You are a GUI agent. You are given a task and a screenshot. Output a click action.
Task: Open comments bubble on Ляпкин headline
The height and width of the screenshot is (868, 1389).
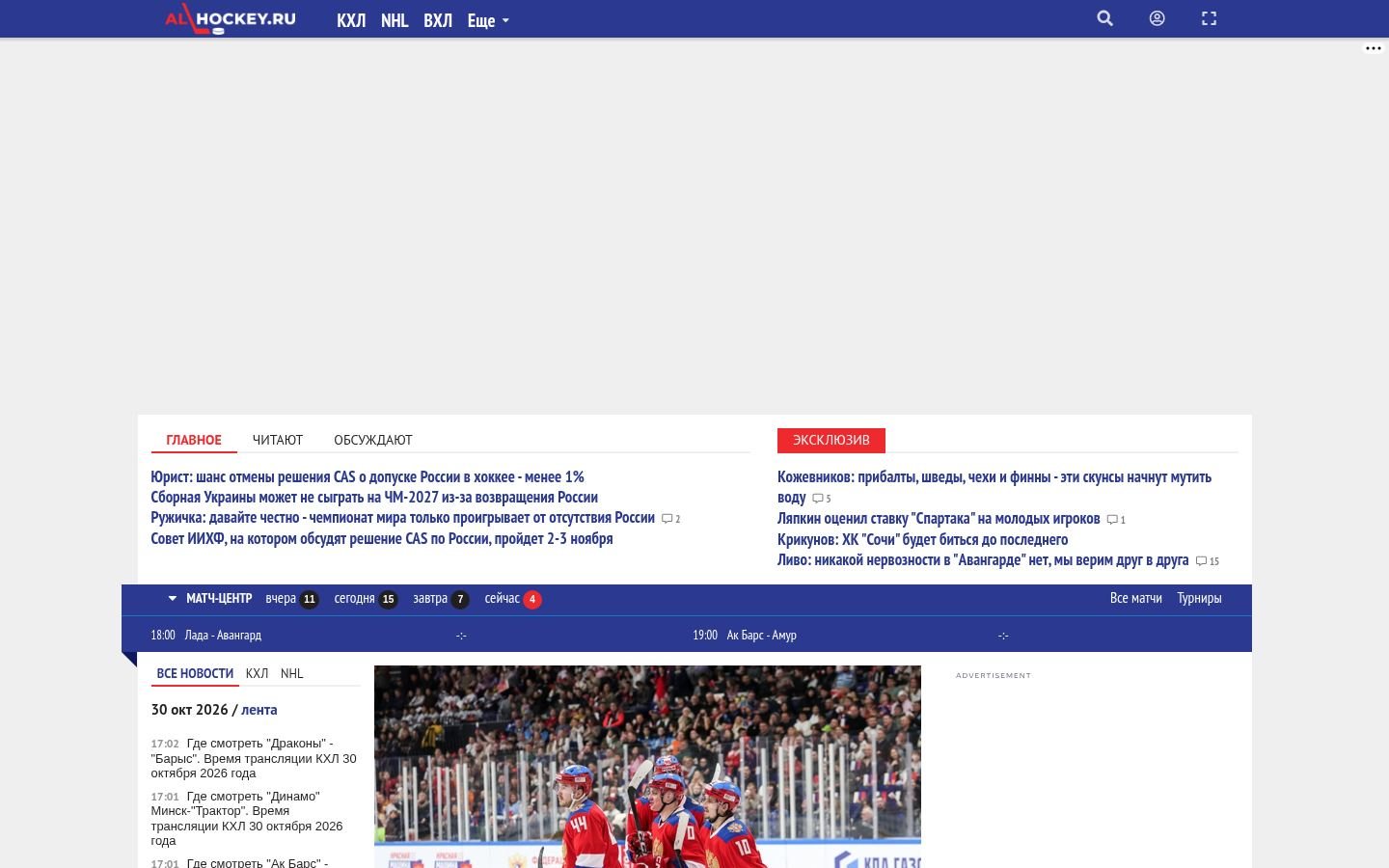[x=1115, y=520]
